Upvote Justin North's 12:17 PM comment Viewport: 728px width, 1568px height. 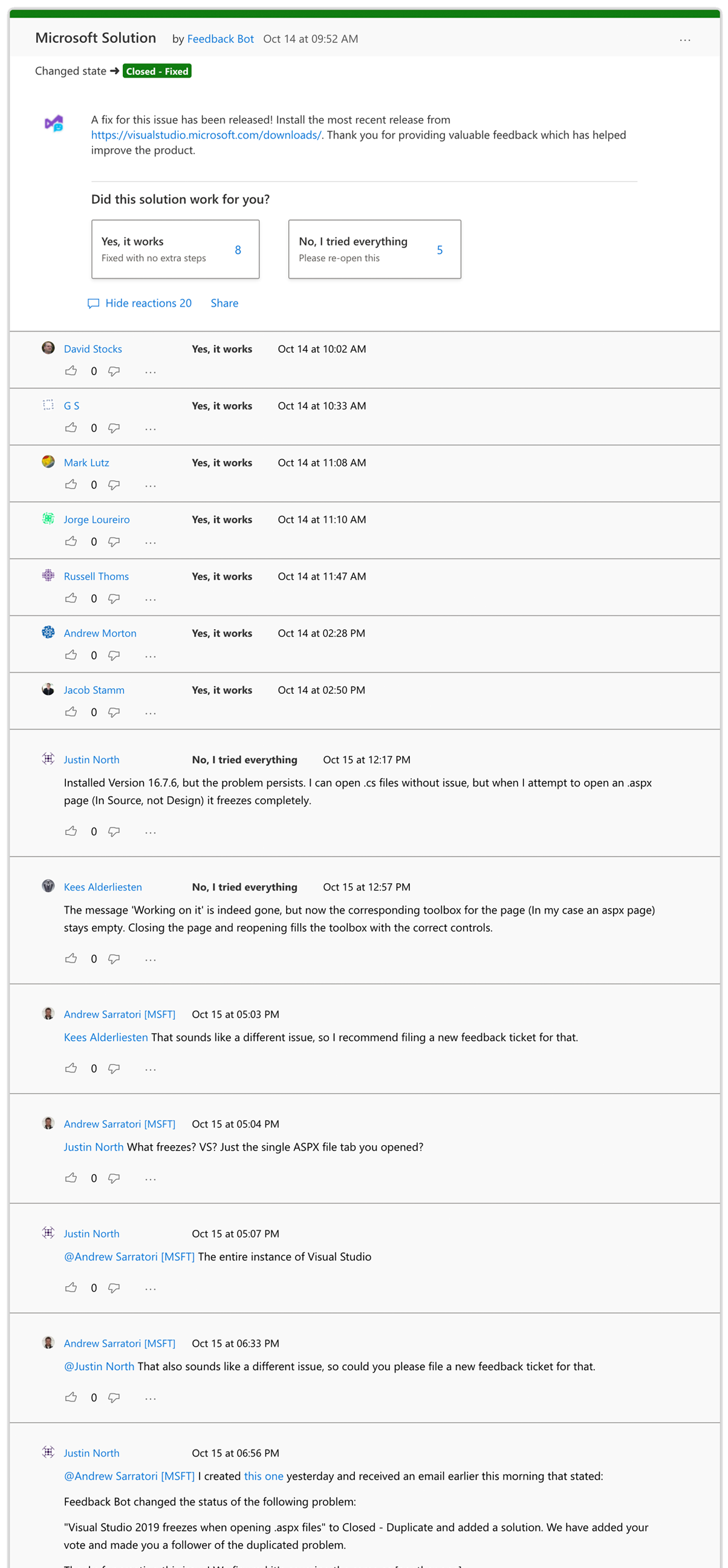71,831
